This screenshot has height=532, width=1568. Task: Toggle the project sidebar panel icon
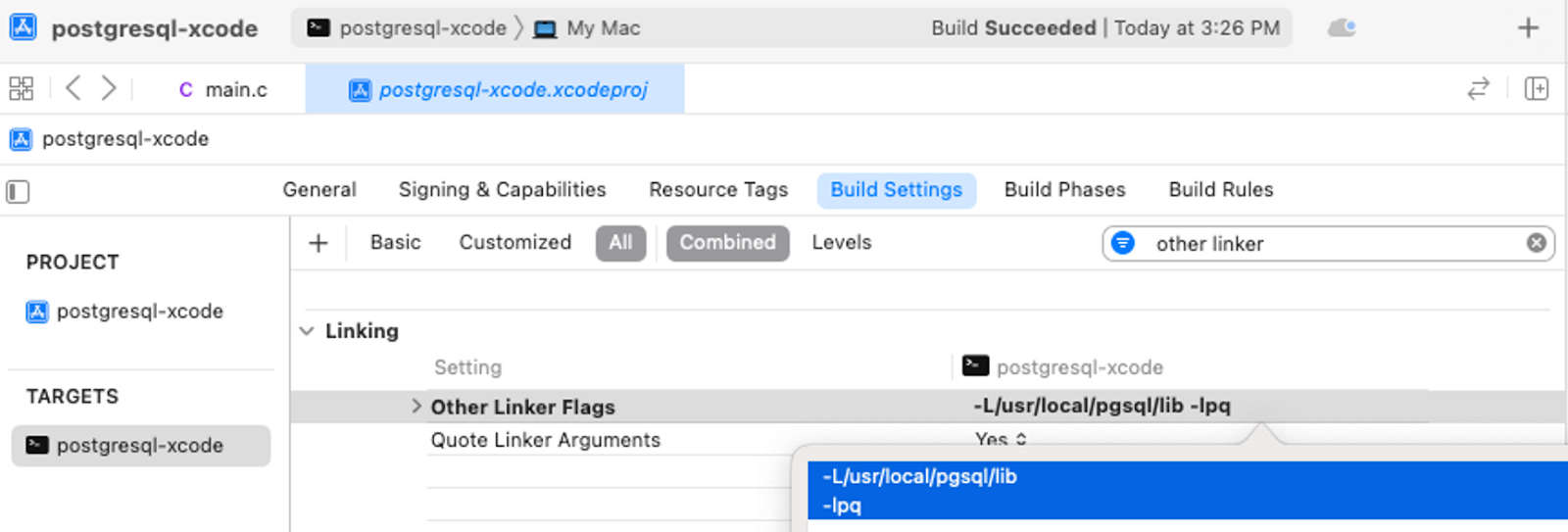(x=18, y=191)
